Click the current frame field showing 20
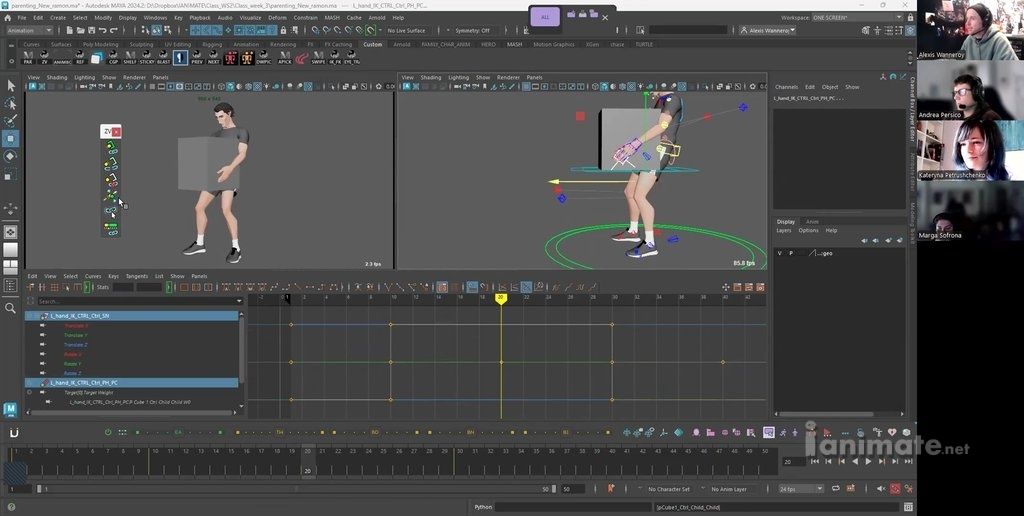Screen dimensions: 1024x516 793,461
